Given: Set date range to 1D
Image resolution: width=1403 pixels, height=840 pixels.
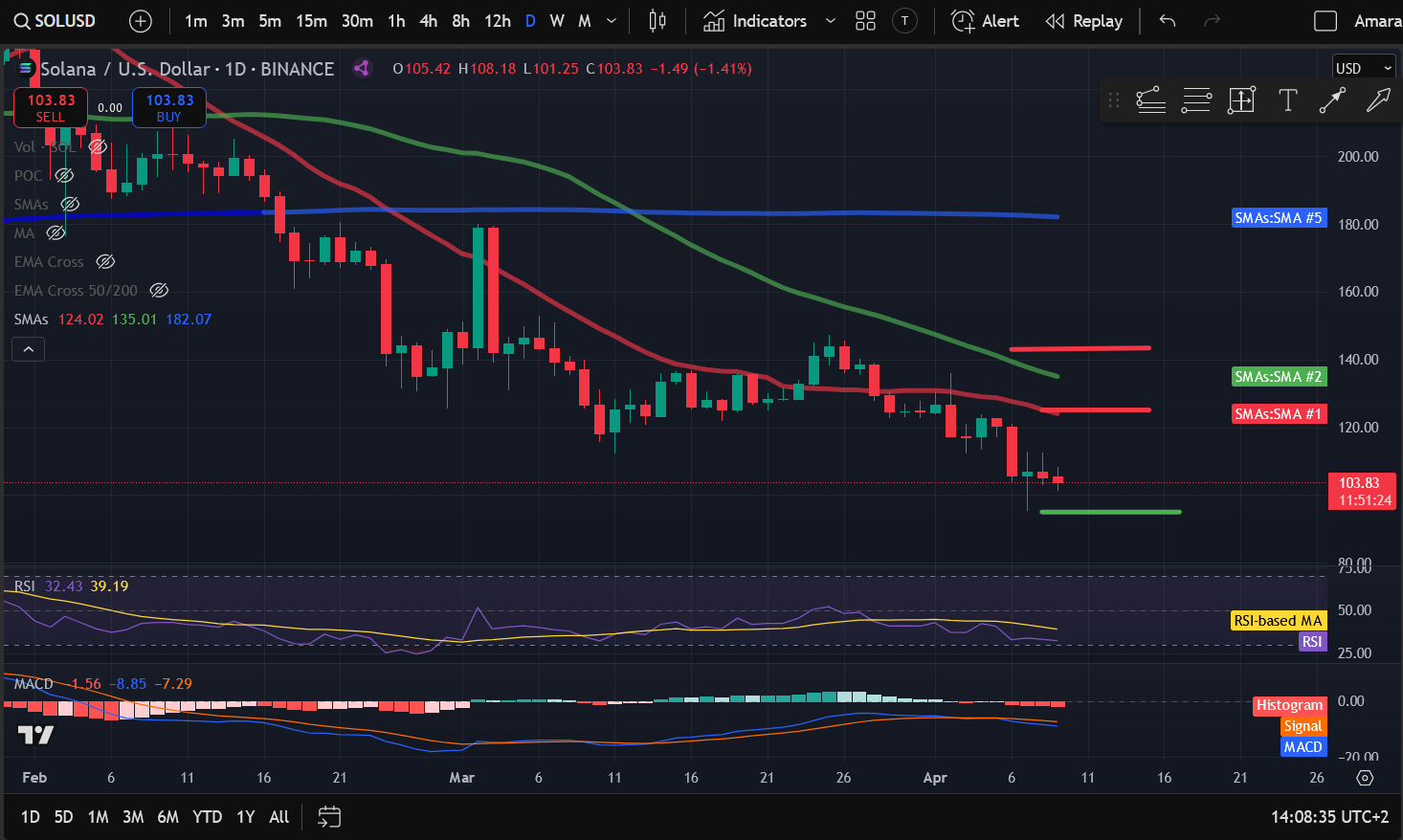Looking at the screenshot, I should click(31, 817).
